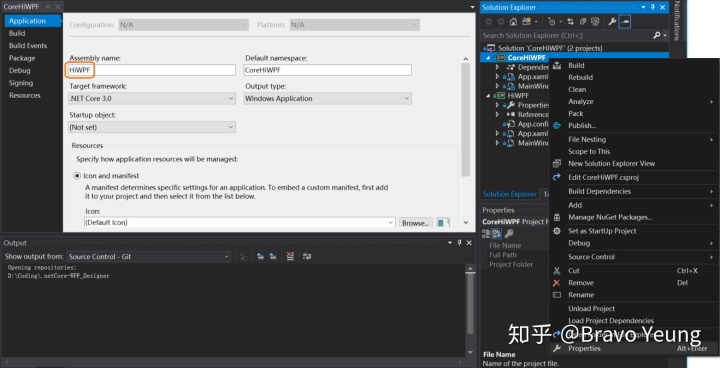Select Solution 'CoreHiWPF' root node
The image size is (720, 368).
[550, 48]
